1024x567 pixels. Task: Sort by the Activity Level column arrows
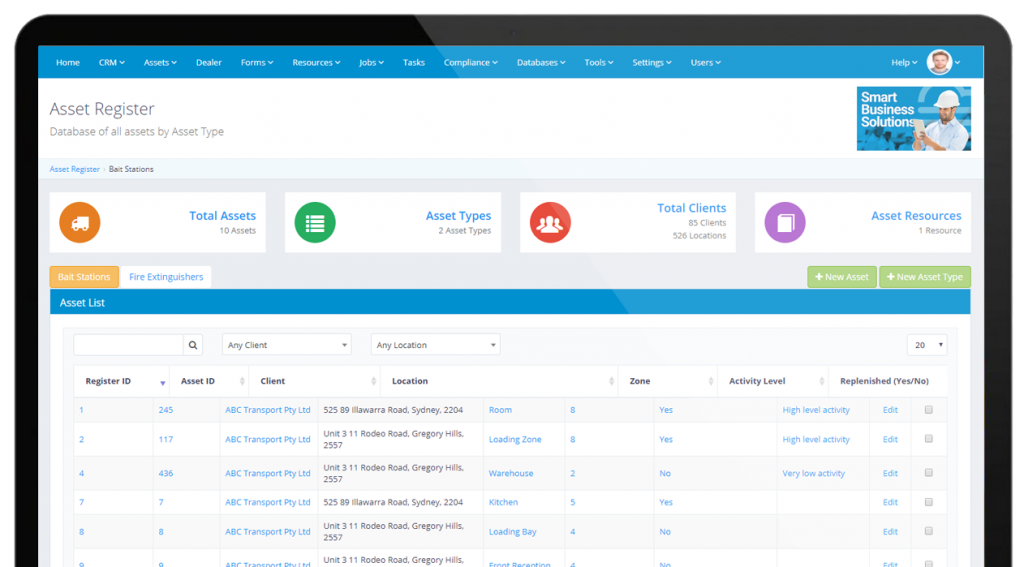tap(822, 381)
